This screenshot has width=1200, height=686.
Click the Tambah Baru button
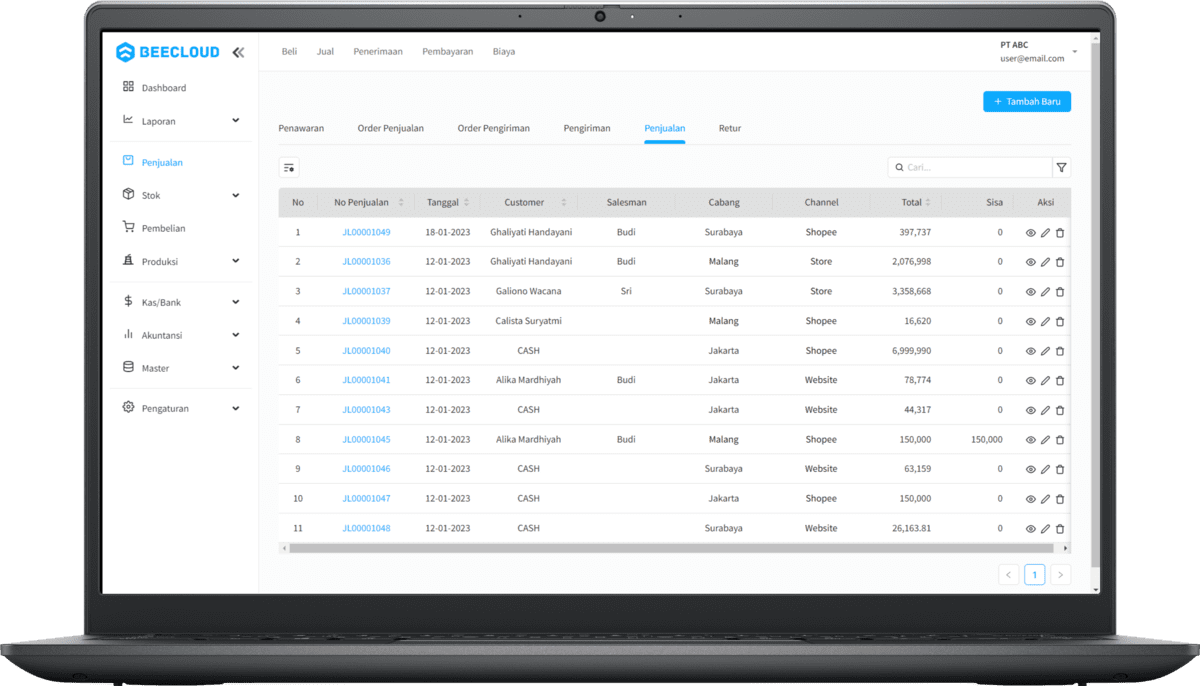(x=1027, y=101)
